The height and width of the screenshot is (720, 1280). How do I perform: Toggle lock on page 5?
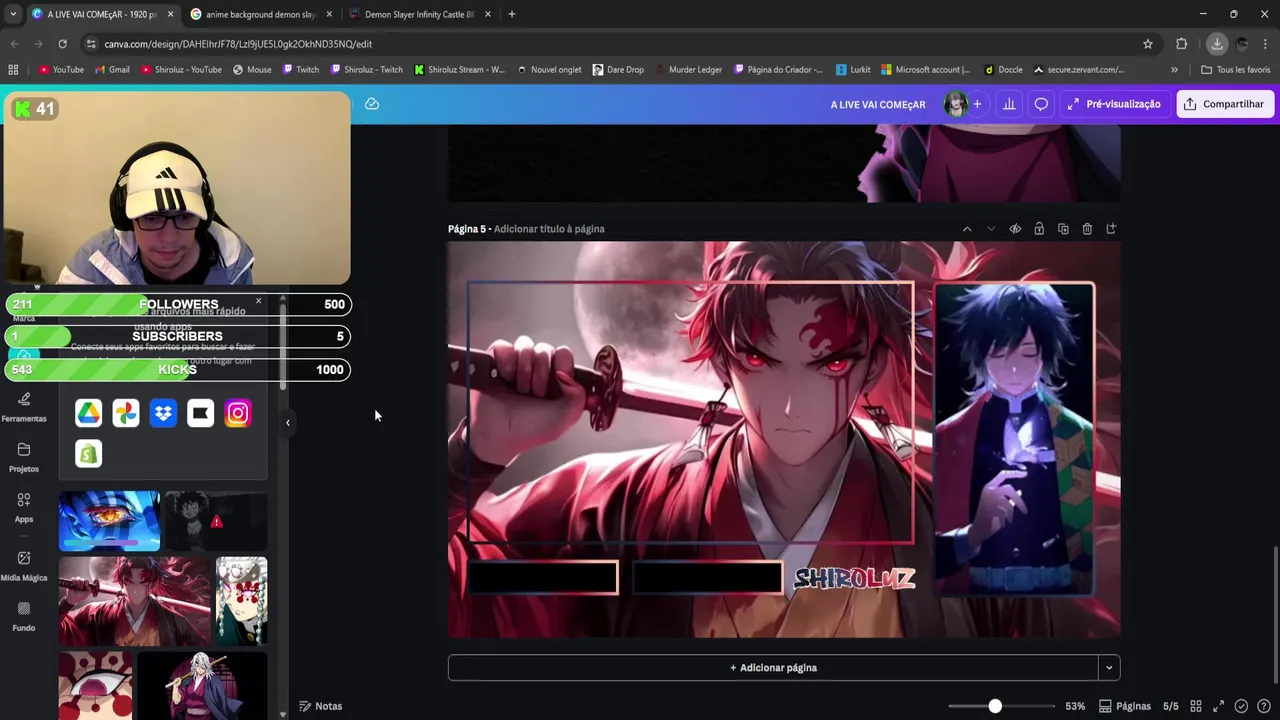click(1039, 229)
